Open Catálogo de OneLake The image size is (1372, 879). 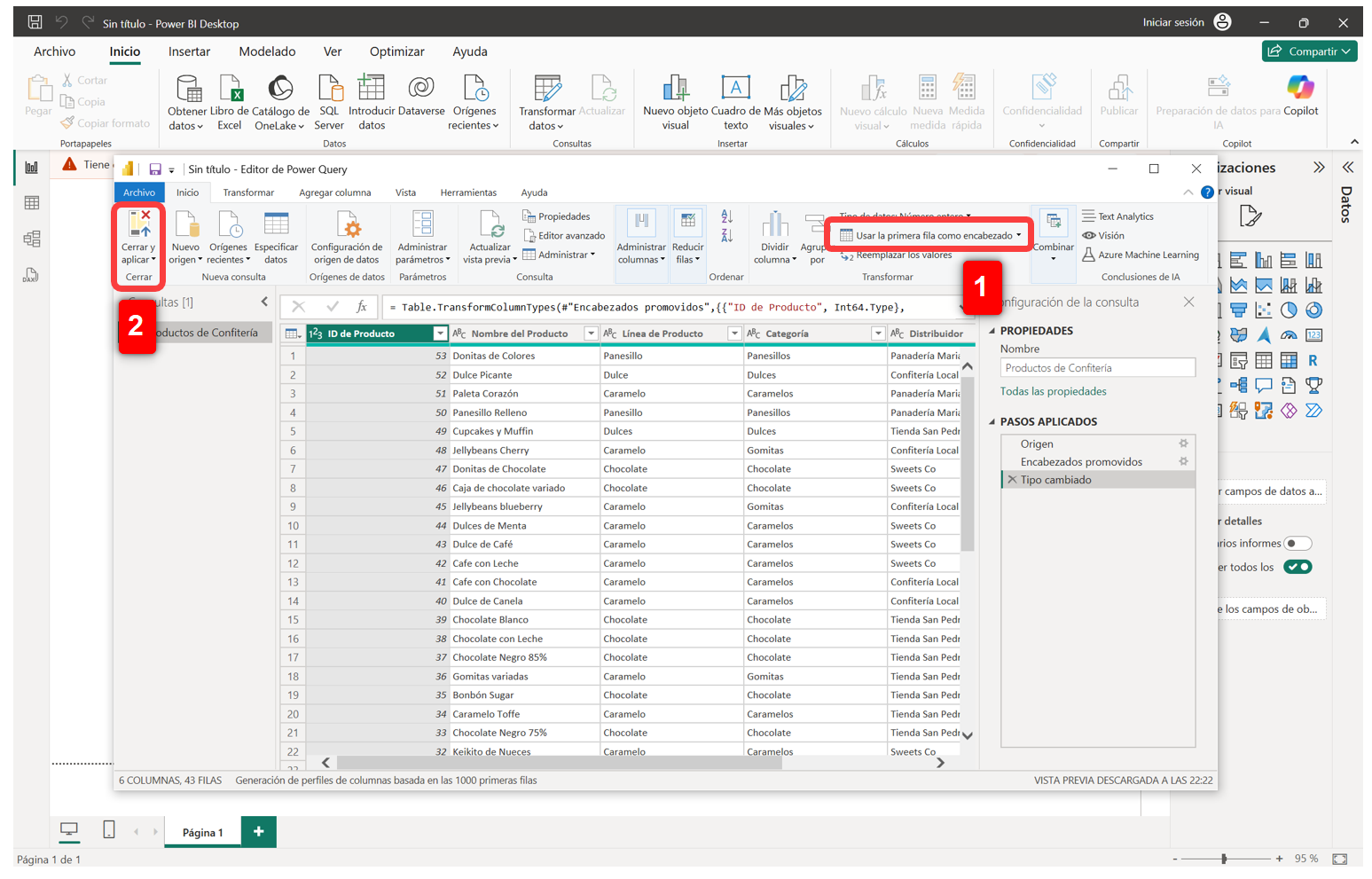pyautogui.click(x=280, y=103)
